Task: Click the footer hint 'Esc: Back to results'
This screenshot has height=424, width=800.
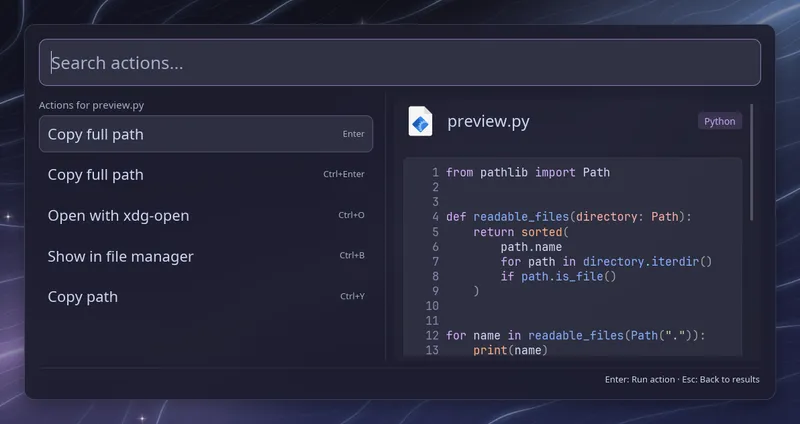Action: (720, 379)
